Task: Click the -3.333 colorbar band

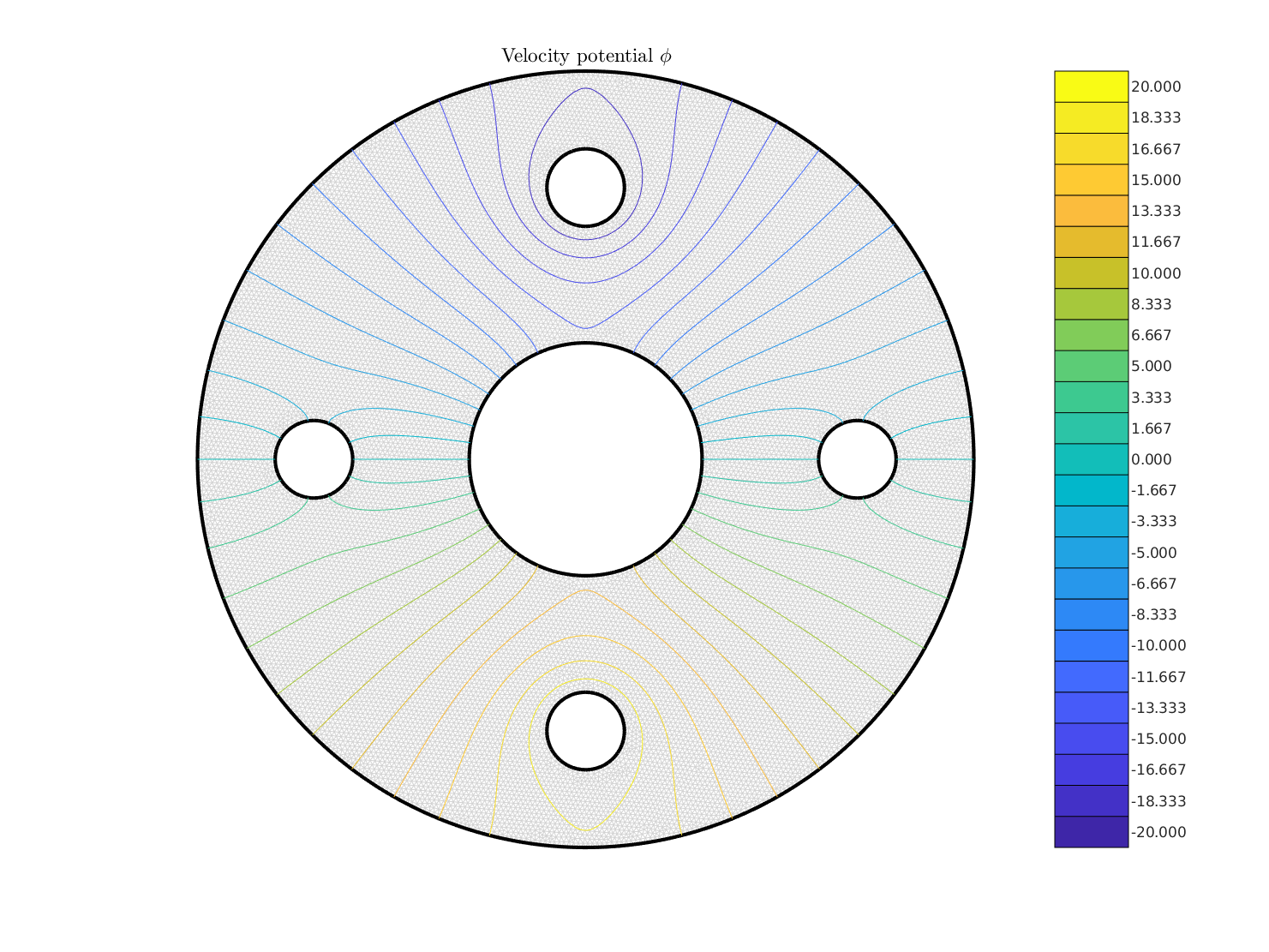Action: coord(1091,522)
